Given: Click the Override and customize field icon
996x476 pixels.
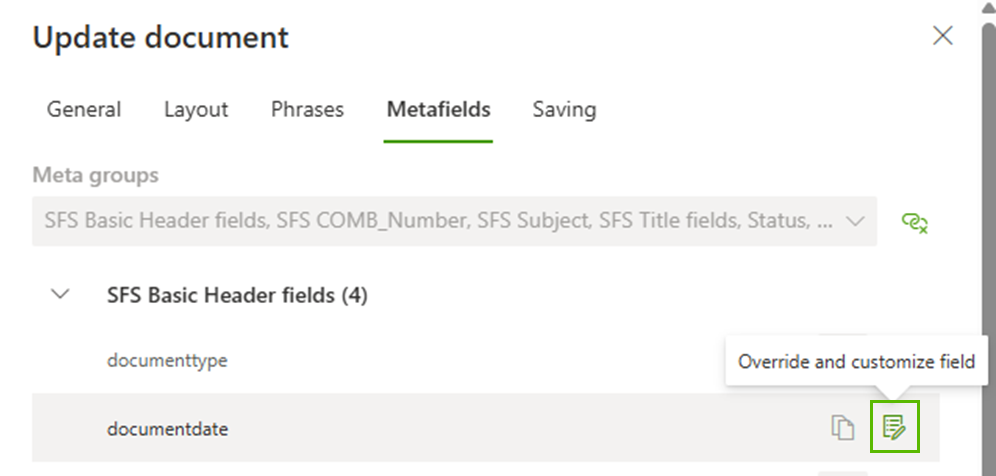Looking at the screenshot, I should tap(894, 428).
